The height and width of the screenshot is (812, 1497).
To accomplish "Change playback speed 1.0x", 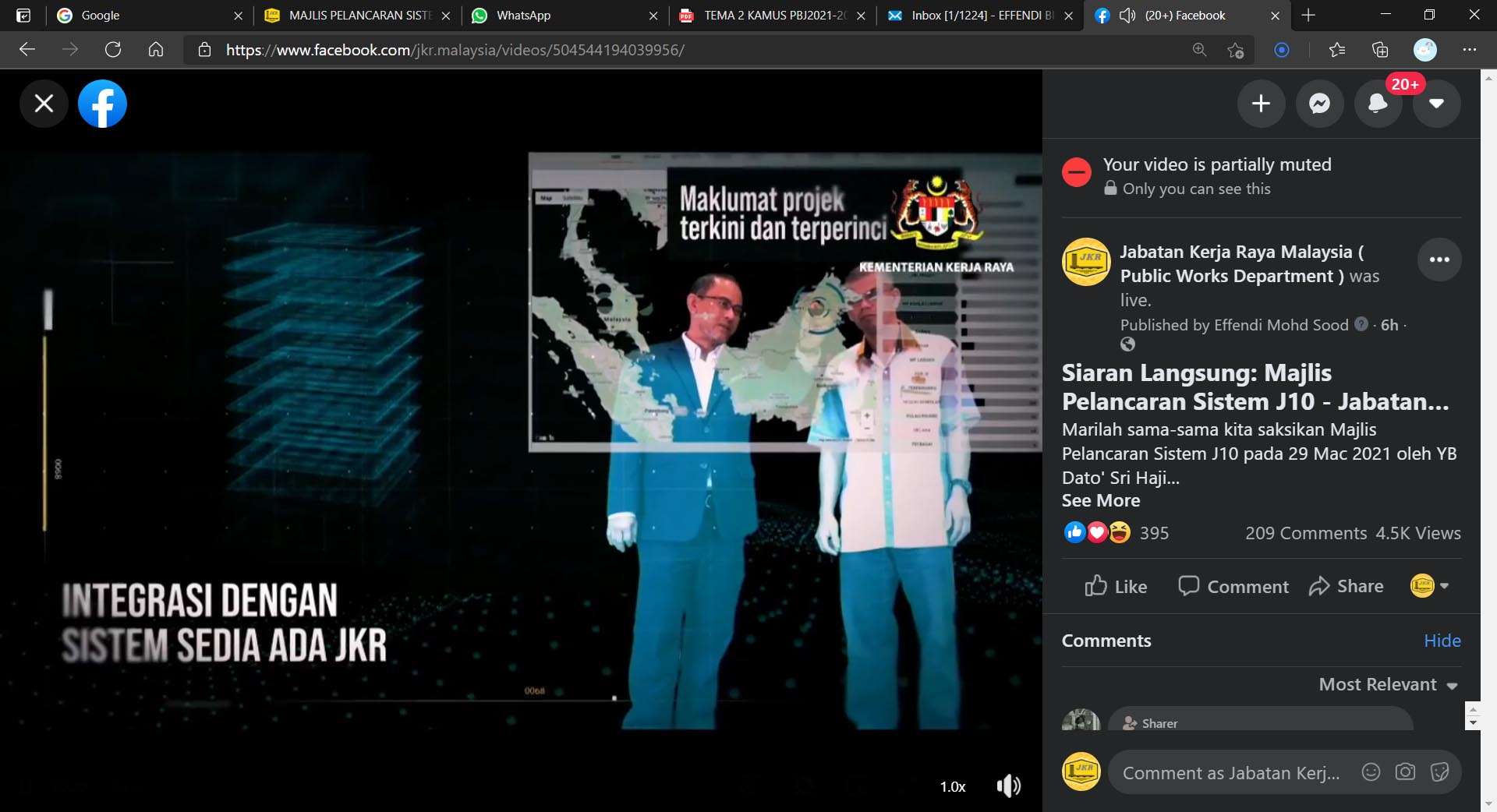I will coord(953,787).
